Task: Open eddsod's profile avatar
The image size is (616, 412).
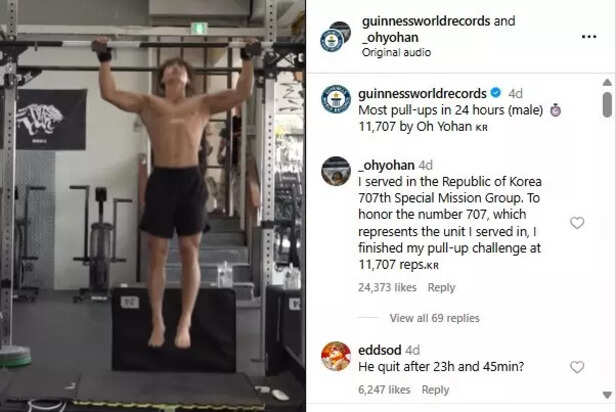Action: click(336, 356)
